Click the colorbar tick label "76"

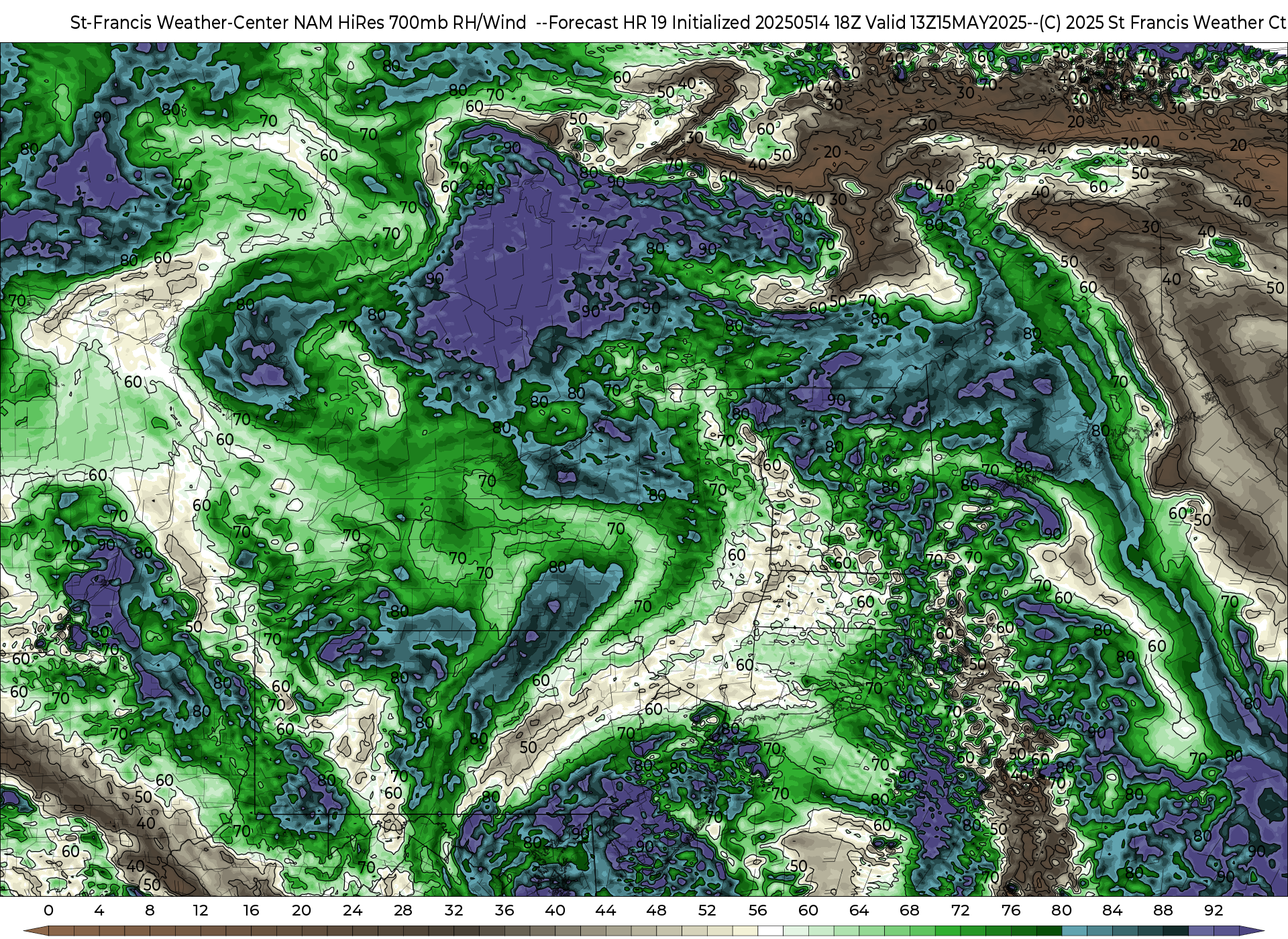tap(1011, 910)
